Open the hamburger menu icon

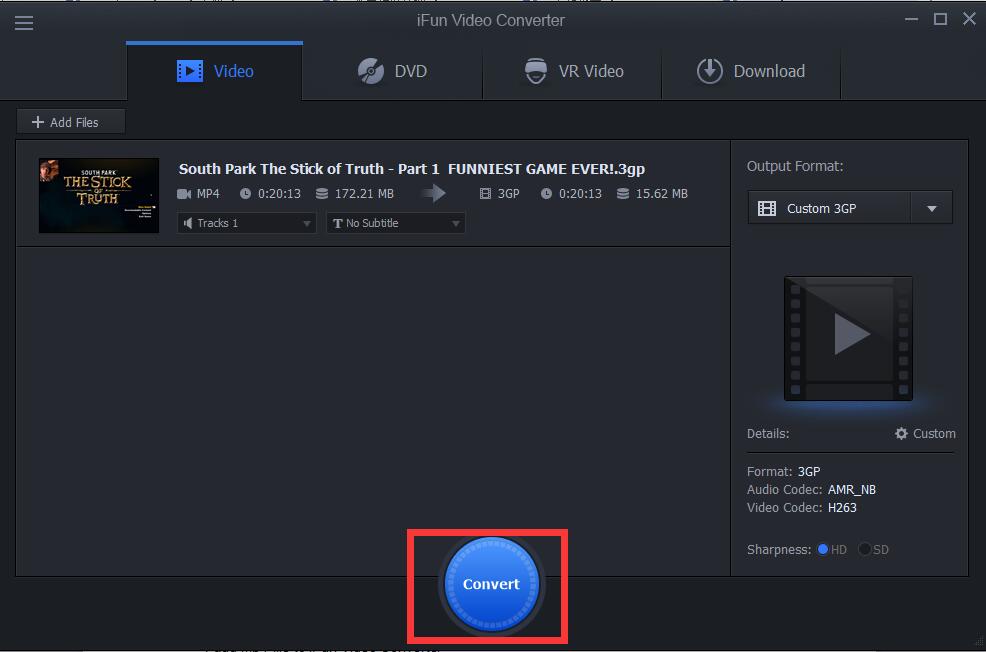coord(24,23)
